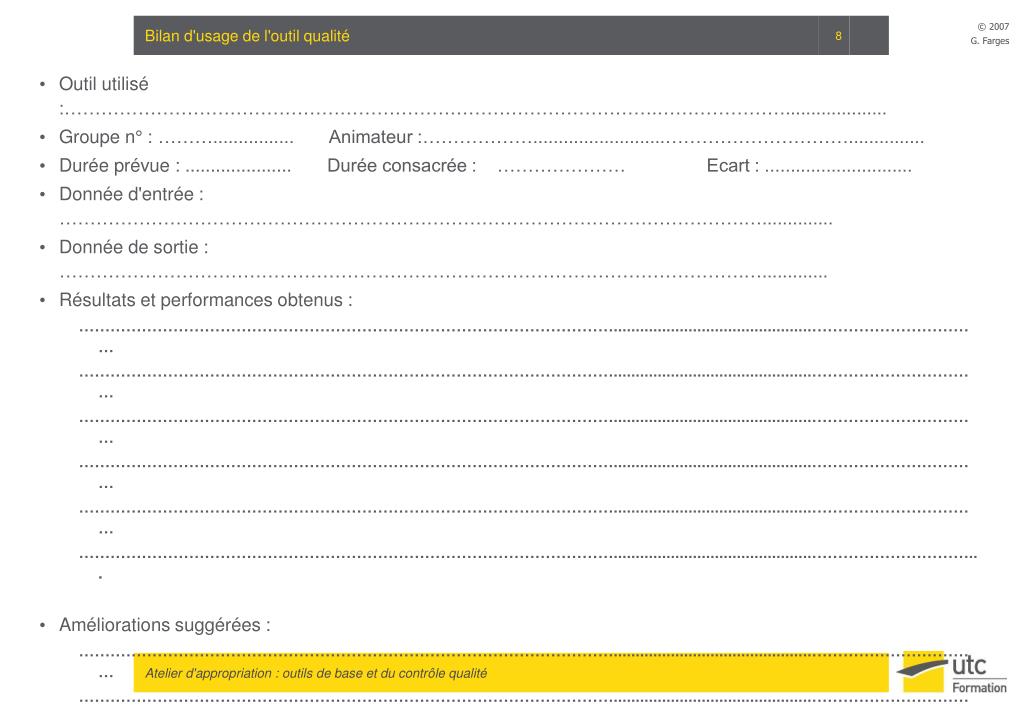Click the 'Ecart :' label
The image size is (1023, 708).
733,166
